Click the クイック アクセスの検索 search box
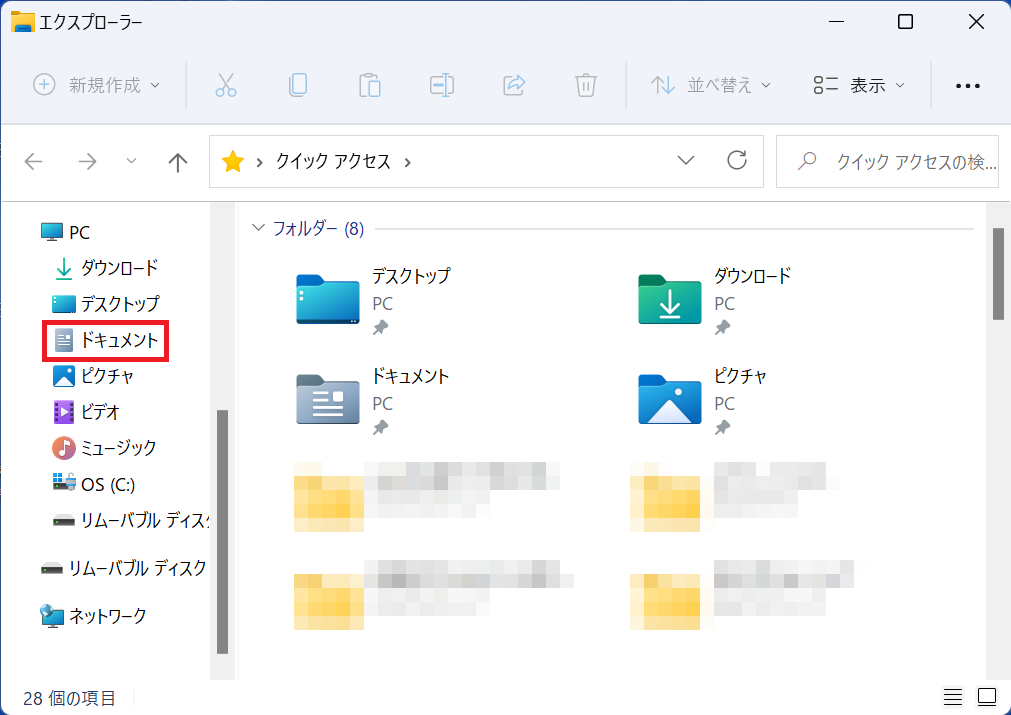 tap(887, 161)
